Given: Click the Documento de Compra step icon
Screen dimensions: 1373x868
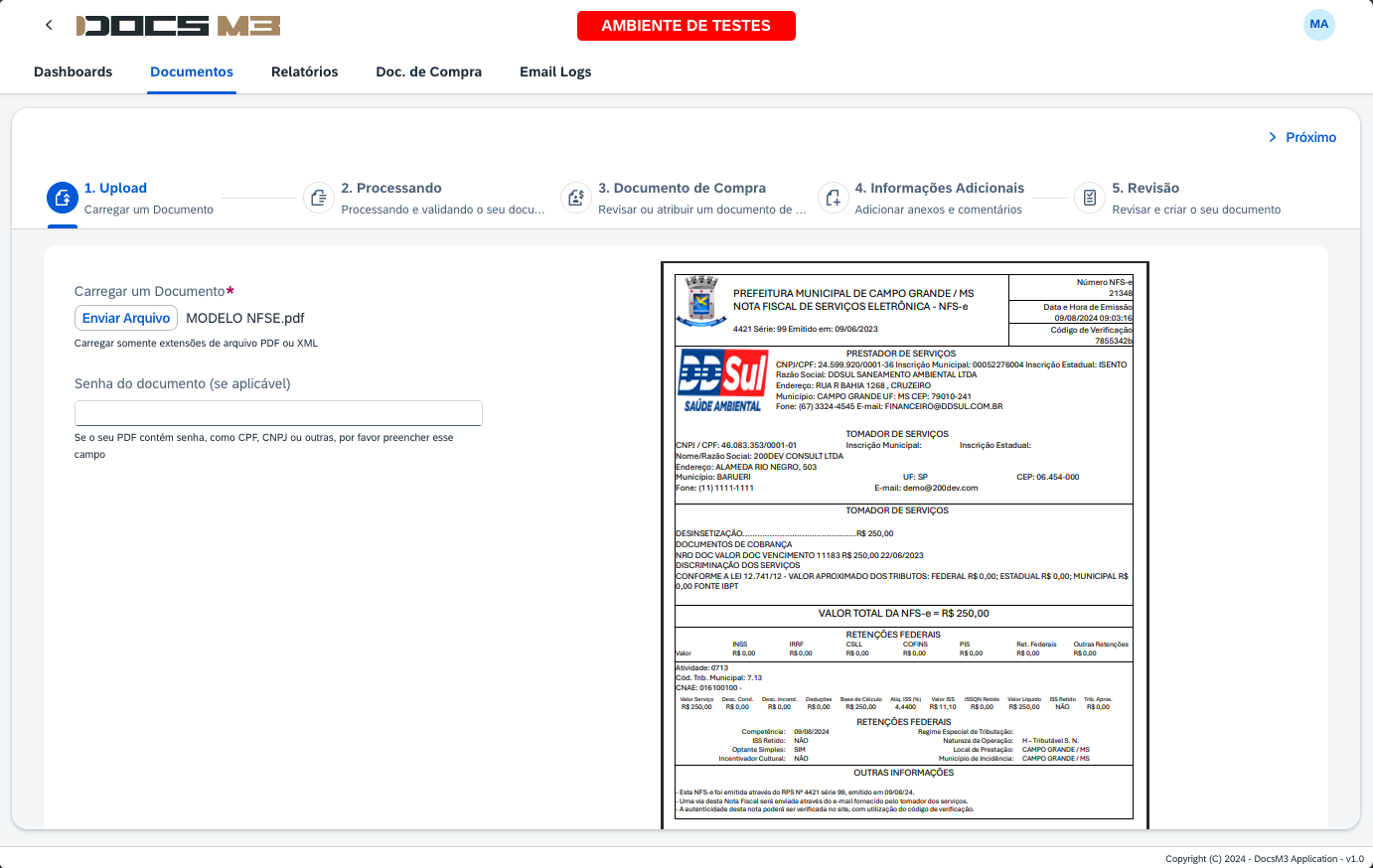Looking at the screenshot, I should (x=575, y=198).
